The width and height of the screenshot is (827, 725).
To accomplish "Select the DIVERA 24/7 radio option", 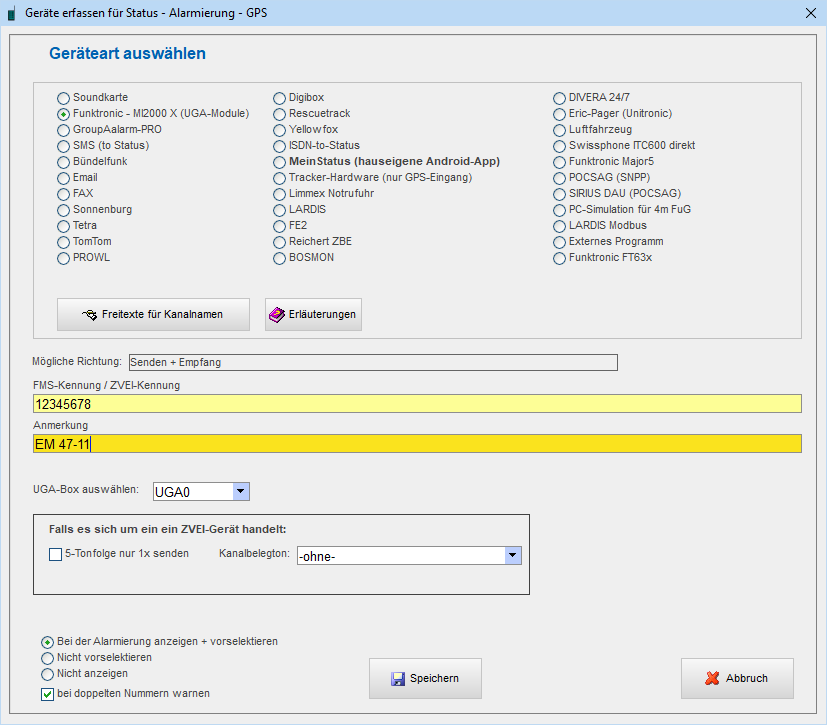I will click(561, 98).
